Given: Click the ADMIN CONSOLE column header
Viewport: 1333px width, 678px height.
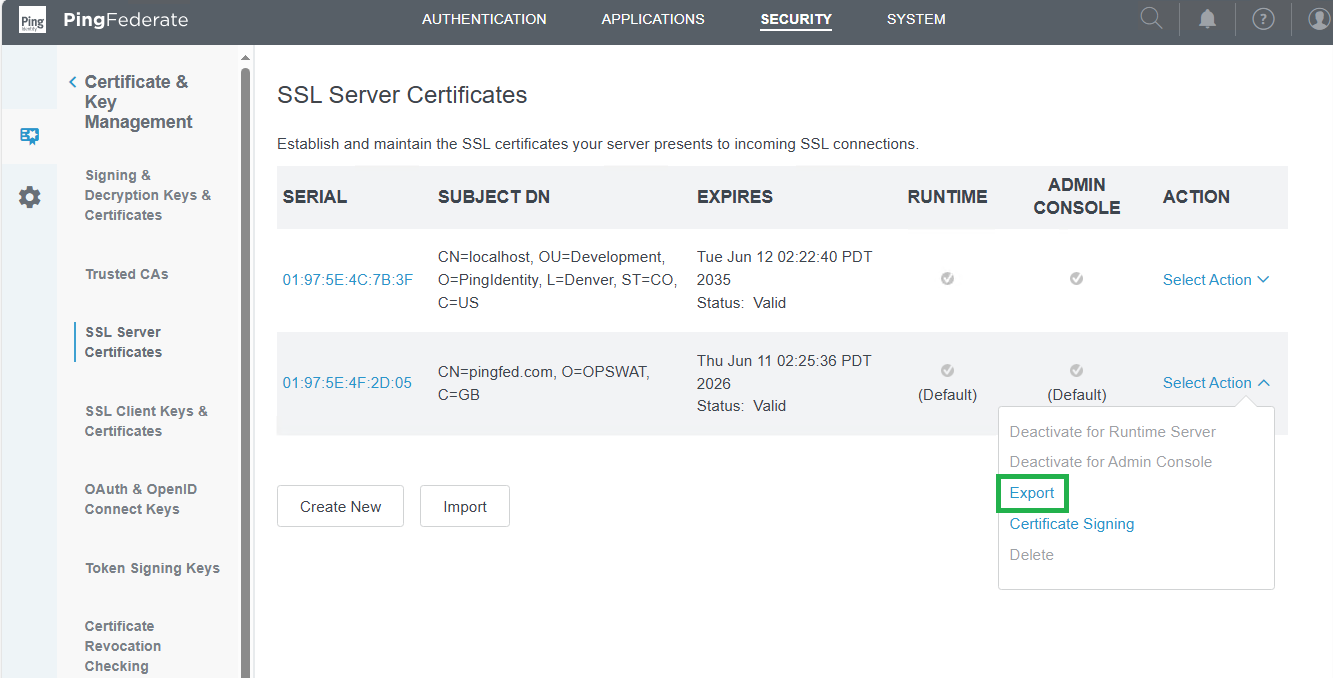Looking at the screenshot, I should tap(1076, 196).
